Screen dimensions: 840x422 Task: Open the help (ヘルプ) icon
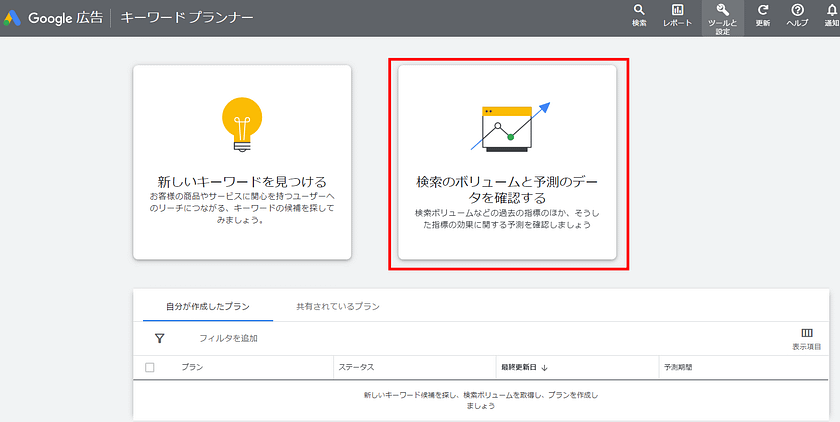pyautogui.click(x=797, y=14)
